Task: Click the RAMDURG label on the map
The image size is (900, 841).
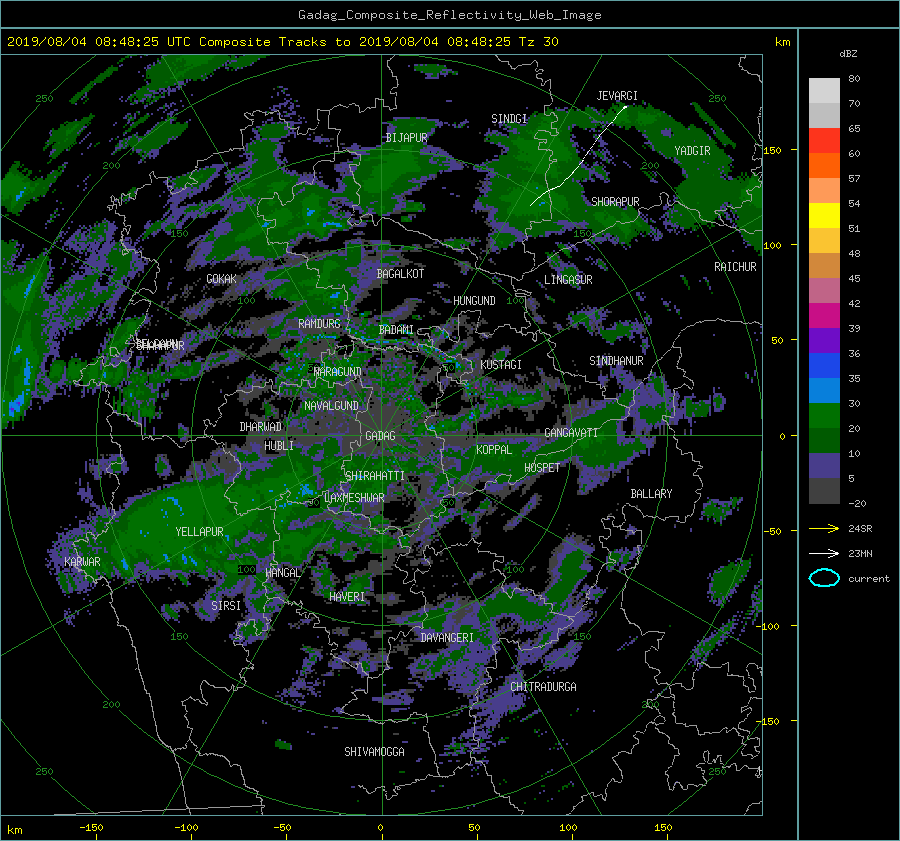Action: point(319,324)
